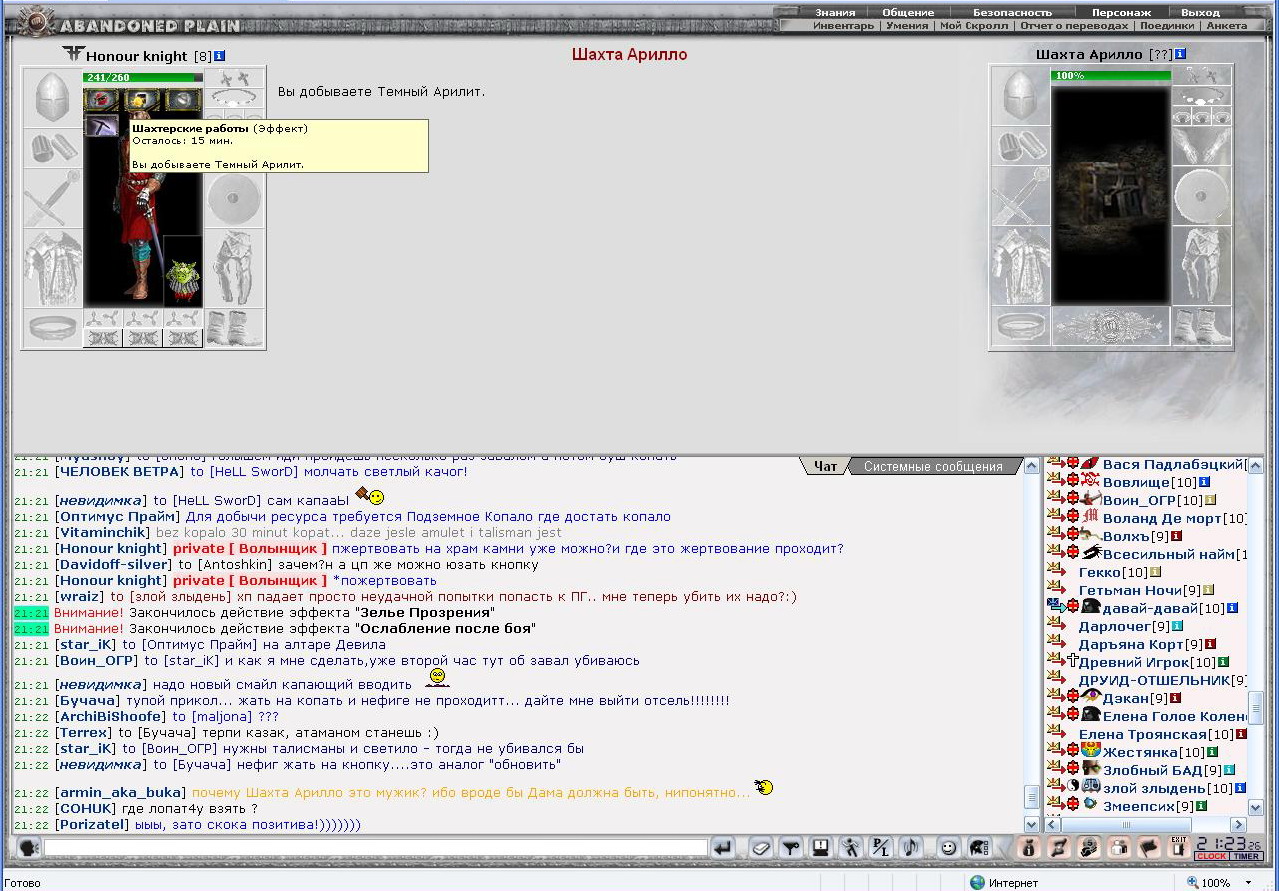
Task: Click player name Змеепсих in list
Action: pos(1138,806)
